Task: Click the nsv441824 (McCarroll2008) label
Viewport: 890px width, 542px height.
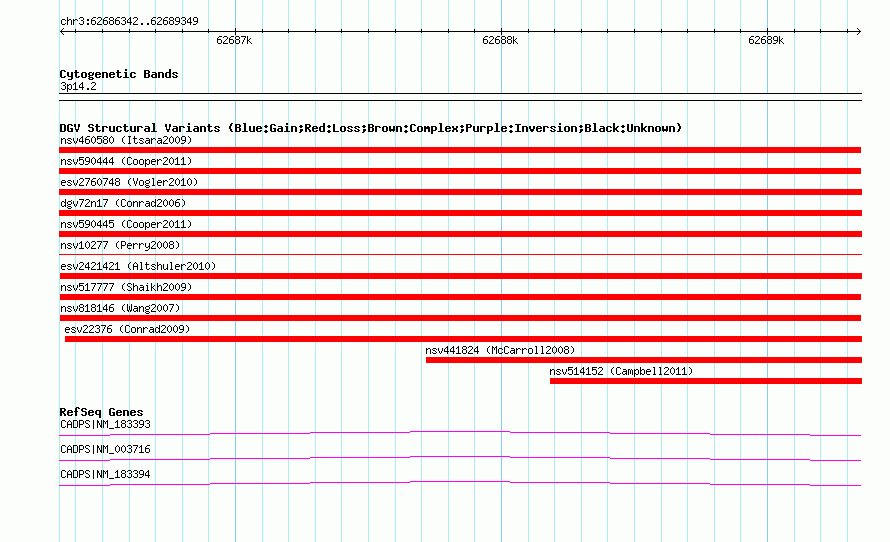Action: [x=500, y=350]
